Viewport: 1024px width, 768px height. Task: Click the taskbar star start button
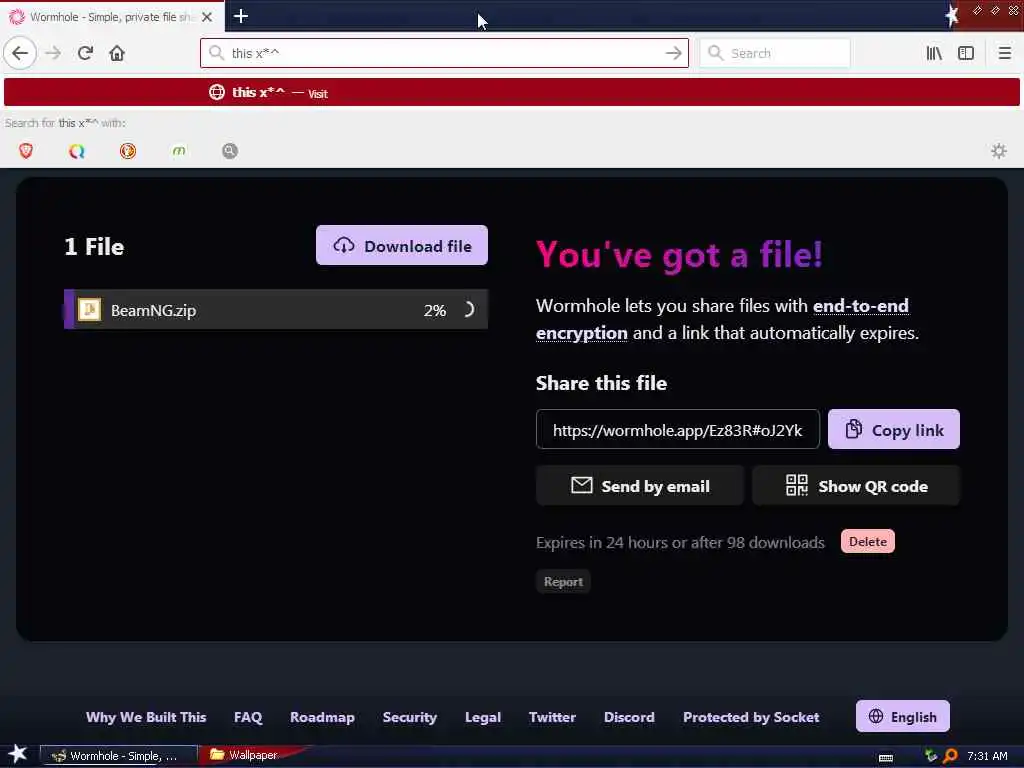(x=17, y=755)
